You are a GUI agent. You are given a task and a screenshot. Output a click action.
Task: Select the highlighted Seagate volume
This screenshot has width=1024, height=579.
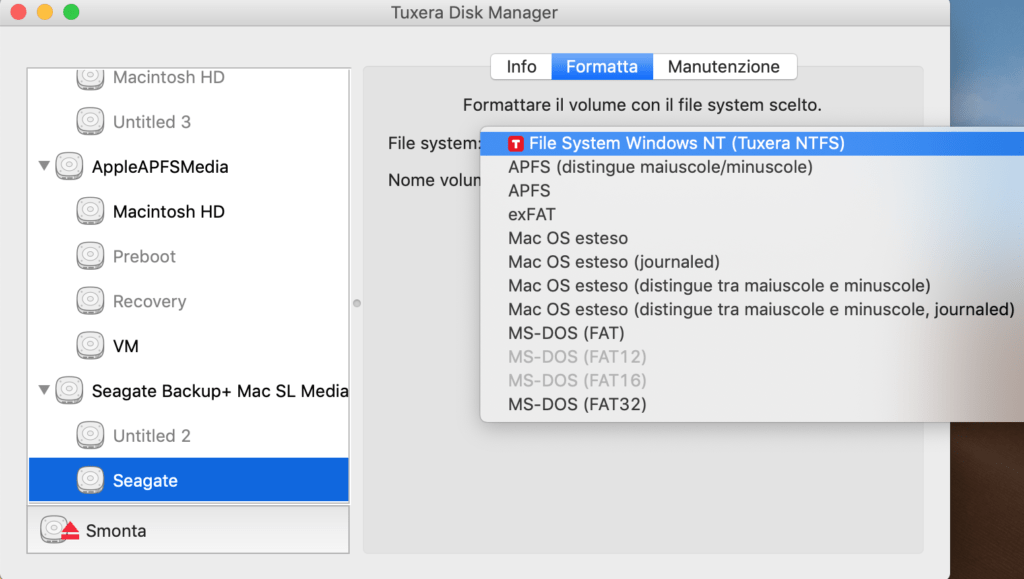[x=189, y=480]
